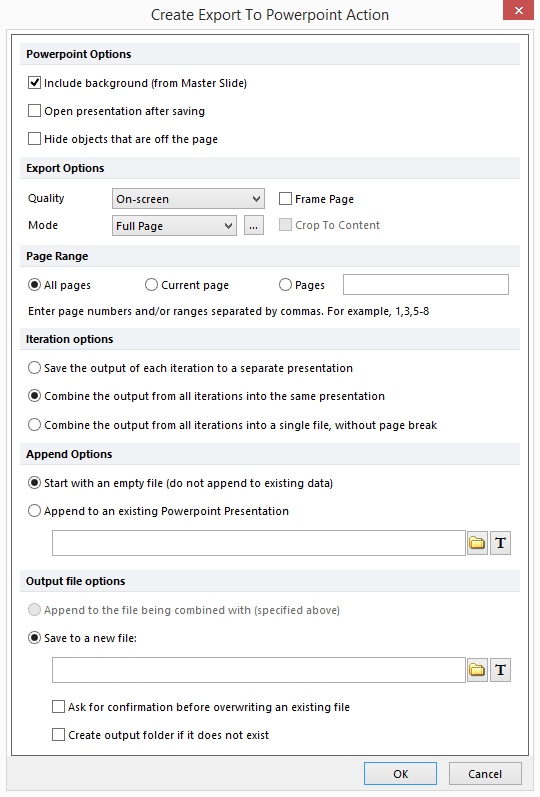Select Current page radio option
Image resolution: width=540 pixels, height=797 pixels.
151,285
